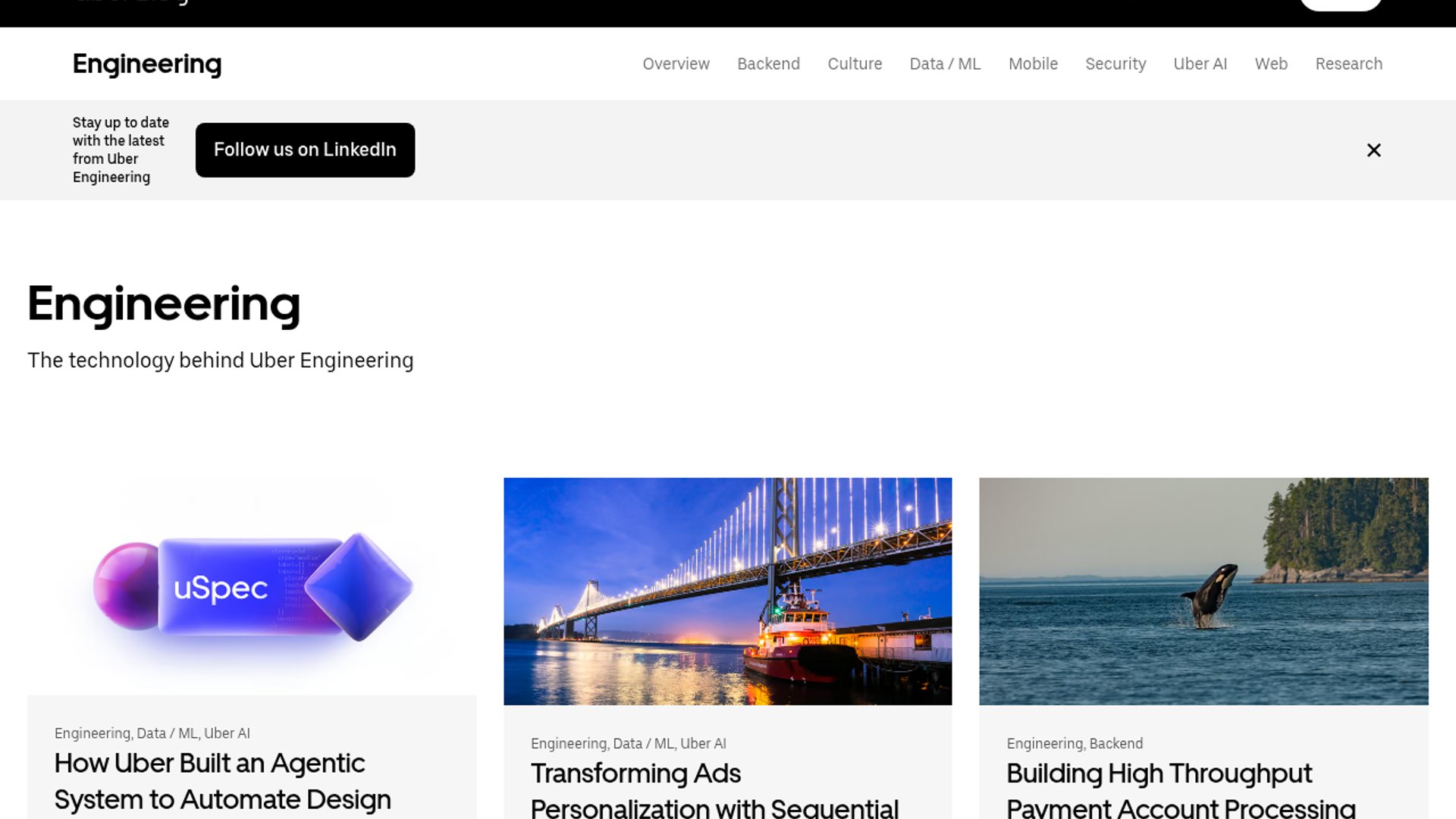Image resolution: width=1456 pixels, height=819 pixels.
Task: Open the Web category
Action: [x=1271, y=64]
